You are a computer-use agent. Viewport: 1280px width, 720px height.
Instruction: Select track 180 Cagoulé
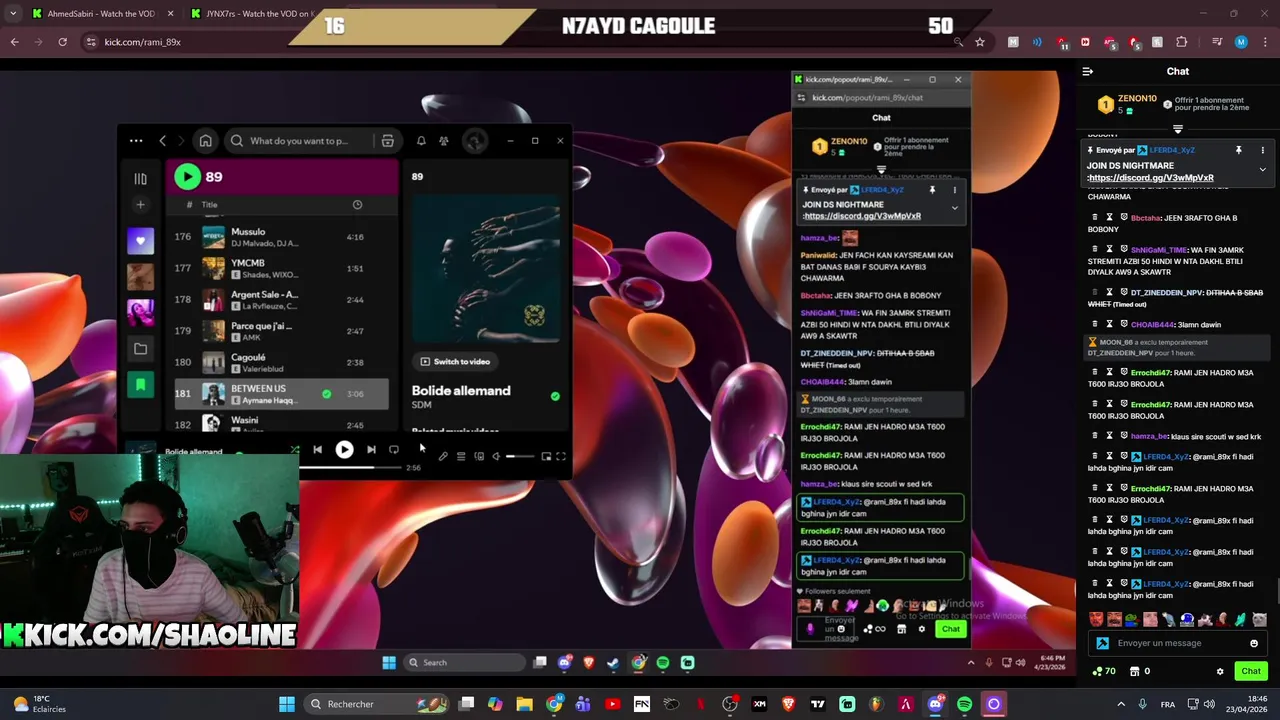coord(282,362)
